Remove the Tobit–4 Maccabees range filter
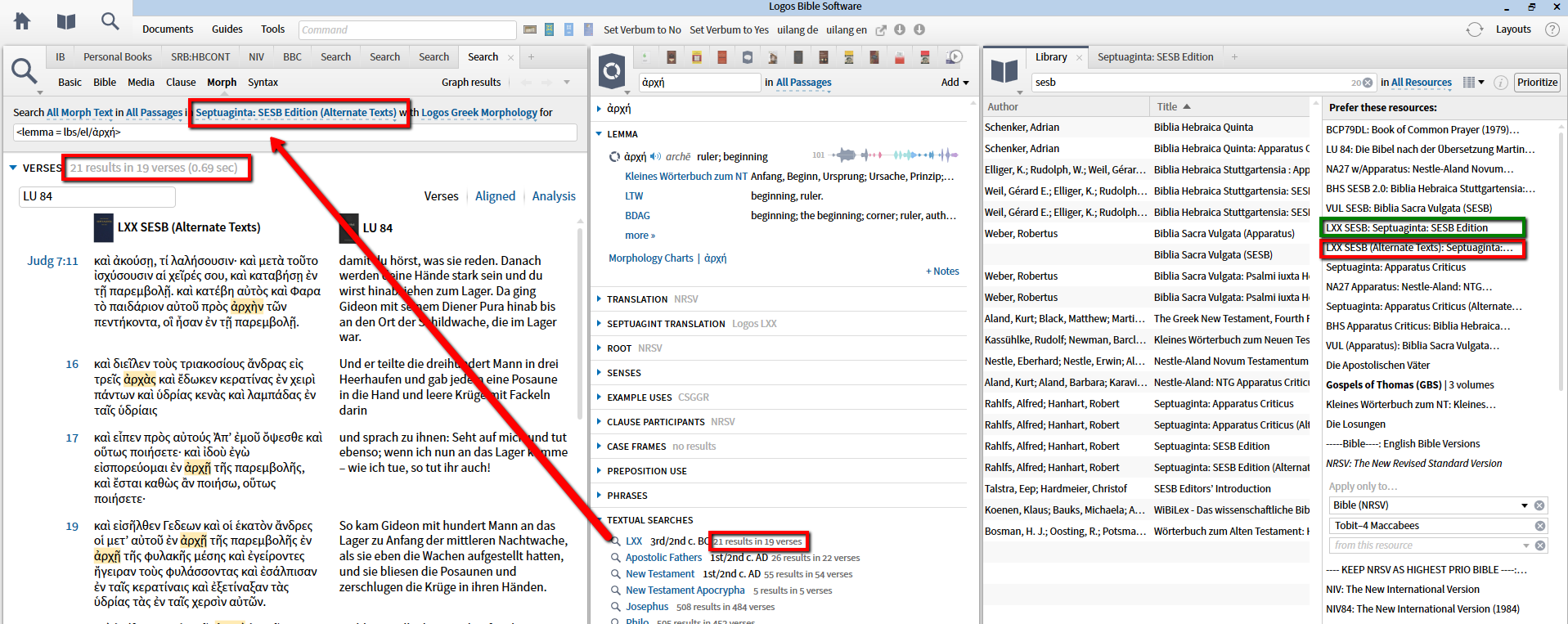Viewport: 1568px width, 624px height. tap(1539, 526)
